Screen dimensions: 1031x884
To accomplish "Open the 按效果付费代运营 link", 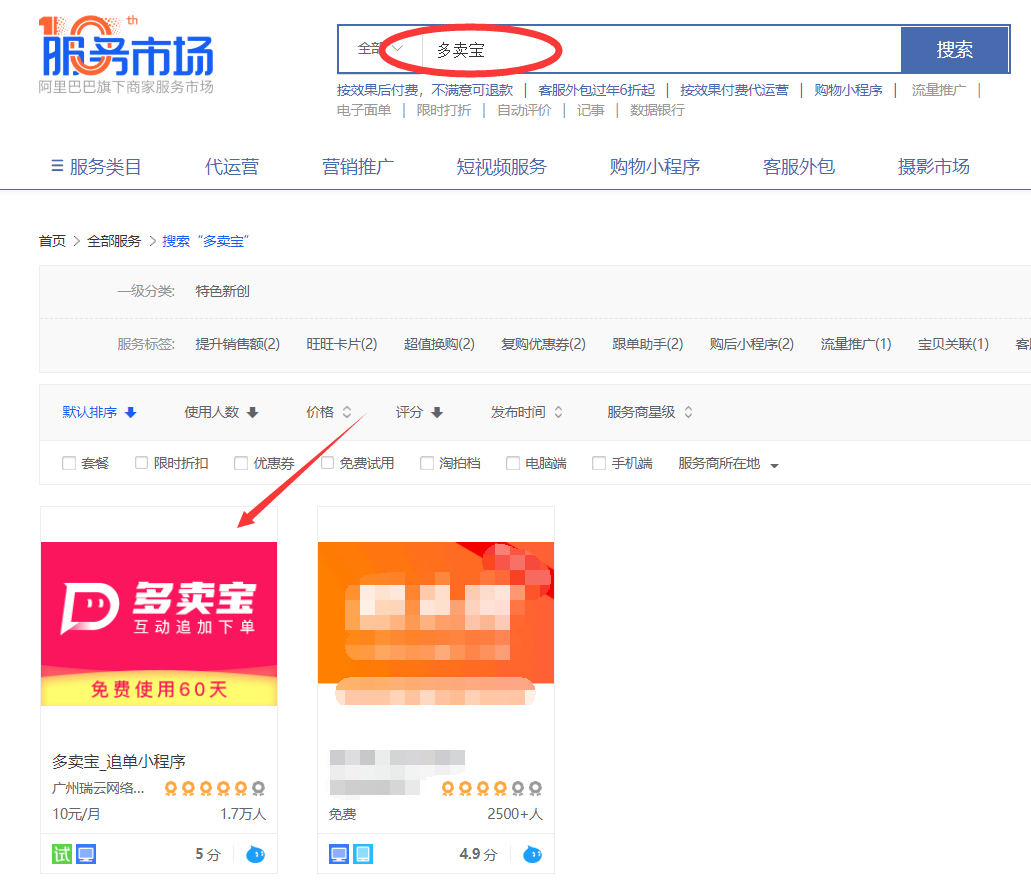I will [734, 90].
